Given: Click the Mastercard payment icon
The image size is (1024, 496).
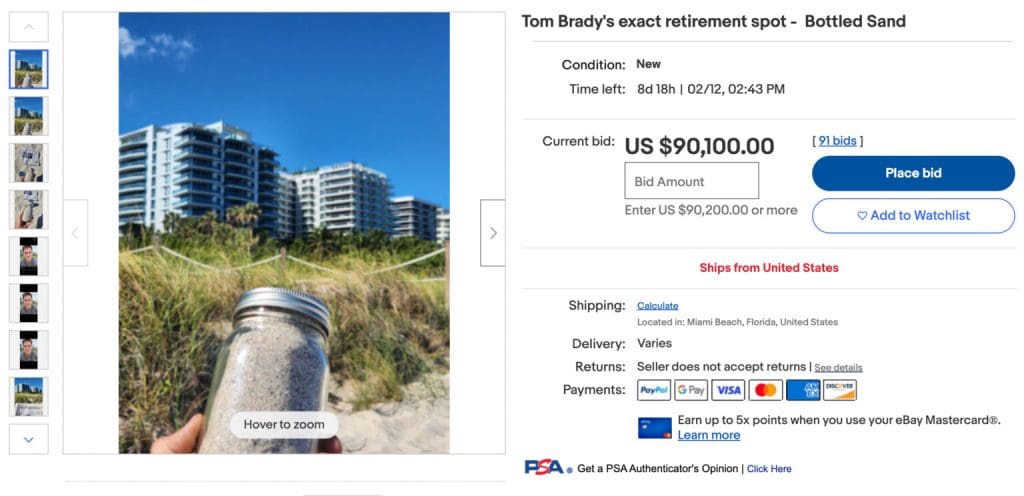Looking at the screenshot, I should [x=765, y=390].
